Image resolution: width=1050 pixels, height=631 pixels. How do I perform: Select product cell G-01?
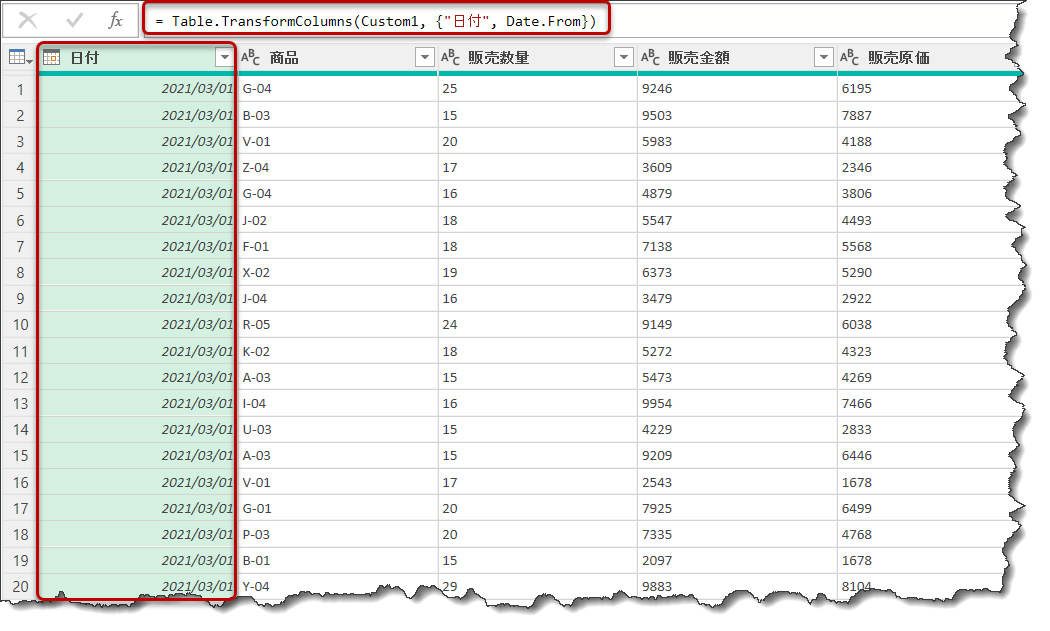coord(337,509)
